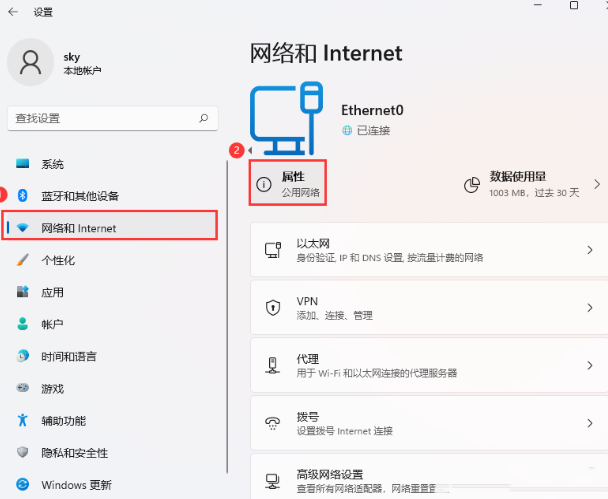Click the large Ethernet computer icon
The image size is (608, 499).
coord(286,118)
